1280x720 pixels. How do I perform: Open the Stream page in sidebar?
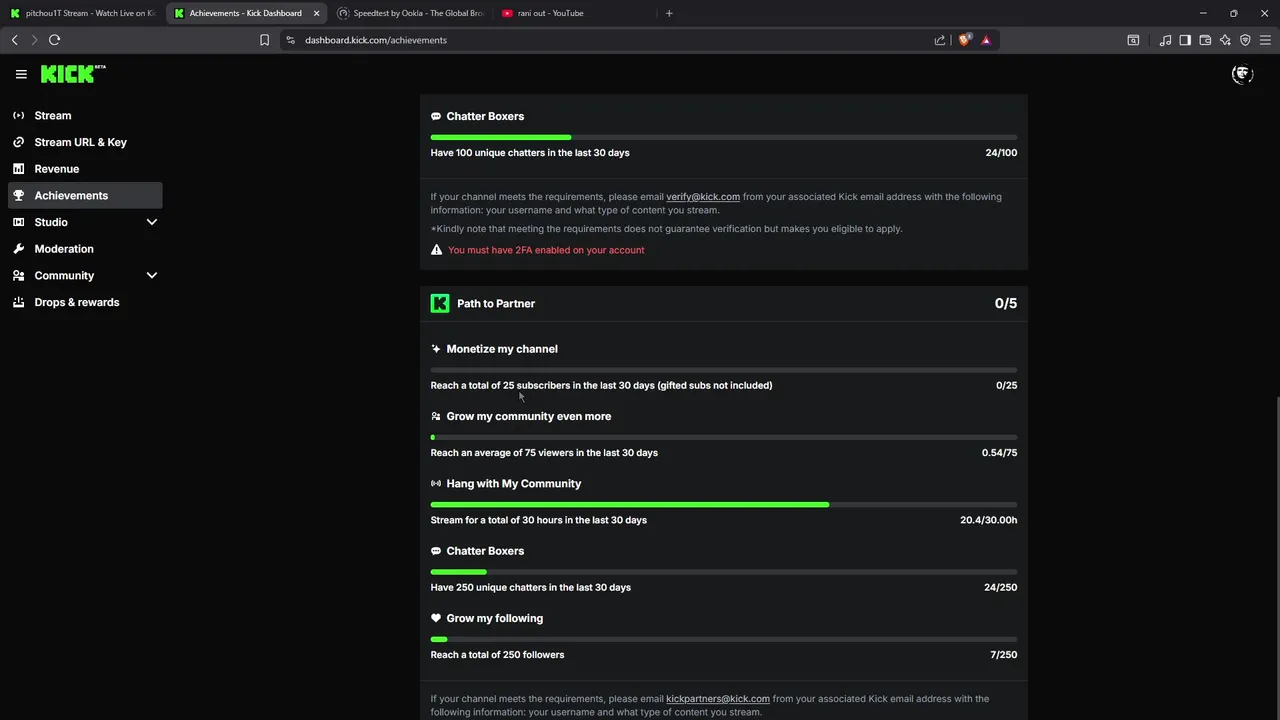pyautogui.click(x=52, y=116)
